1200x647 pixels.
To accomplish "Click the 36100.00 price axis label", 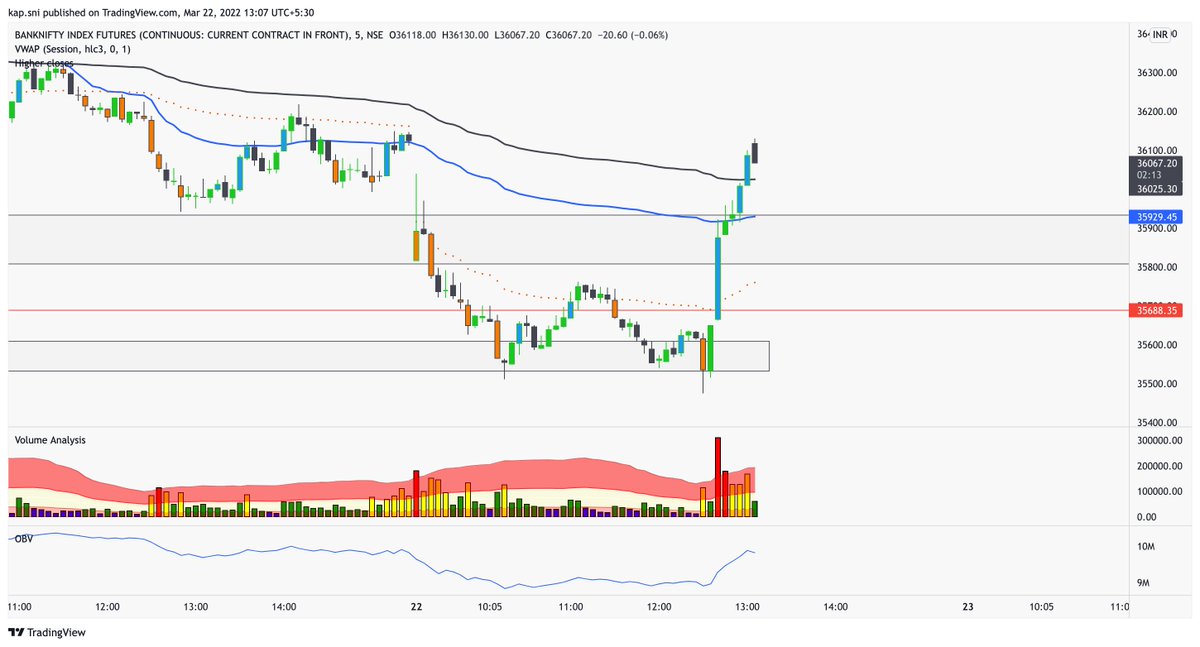I will 1159,150.
